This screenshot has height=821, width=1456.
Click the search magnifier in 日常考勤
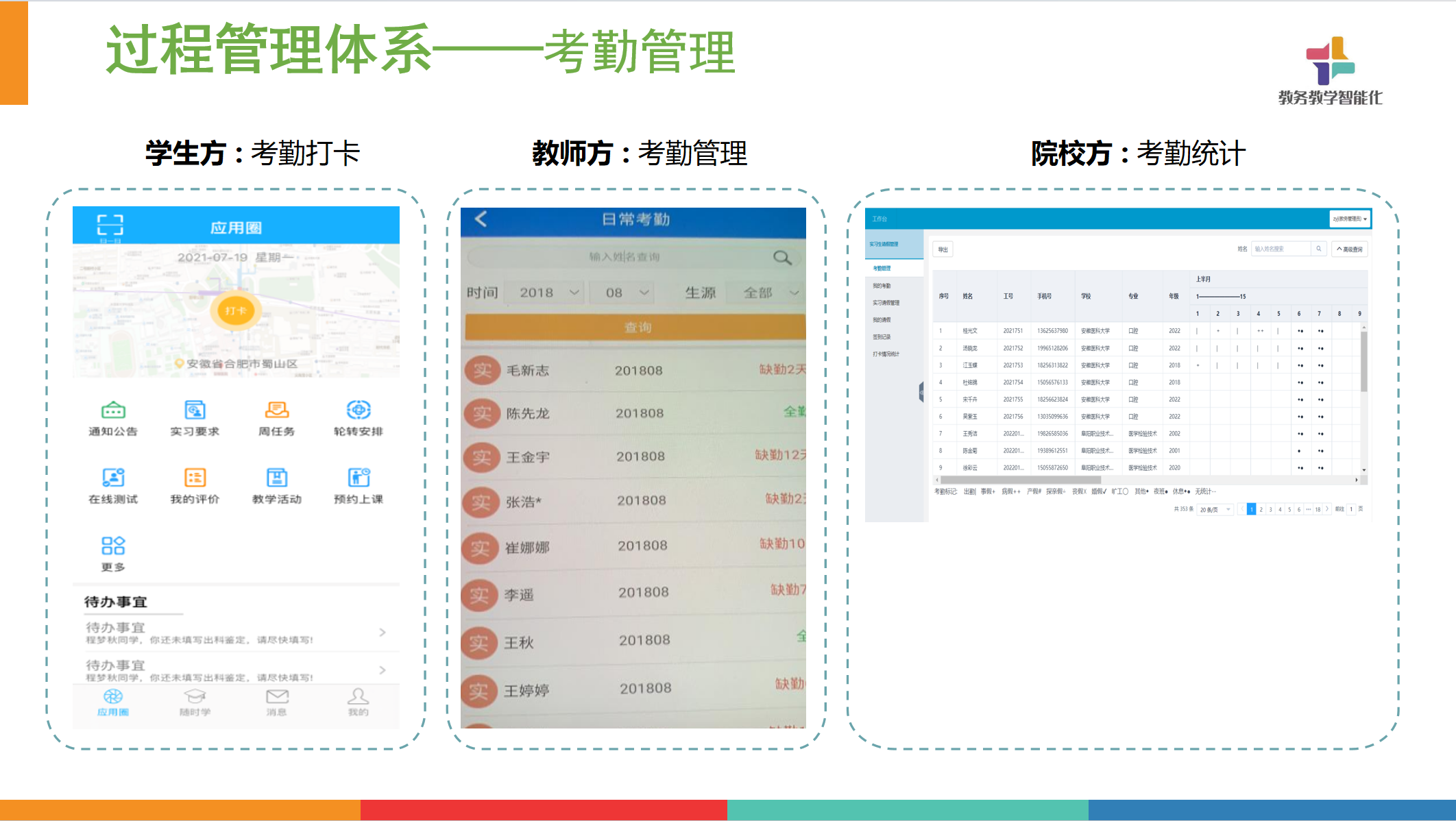coord(781,258)
